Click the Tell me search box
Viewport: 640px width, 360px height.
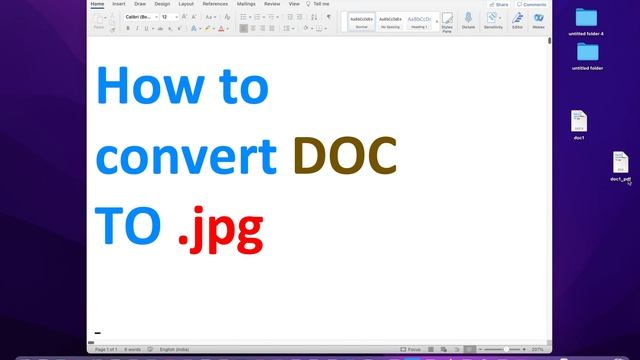[x=318, y=4]
